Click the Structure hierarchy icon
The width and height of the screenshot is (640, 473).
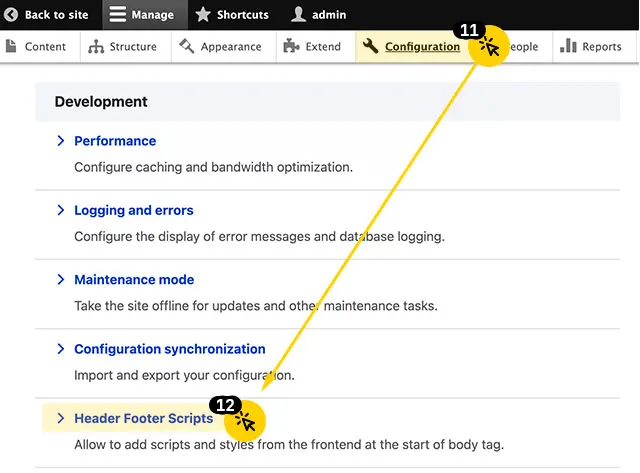[x=96, y=46]
